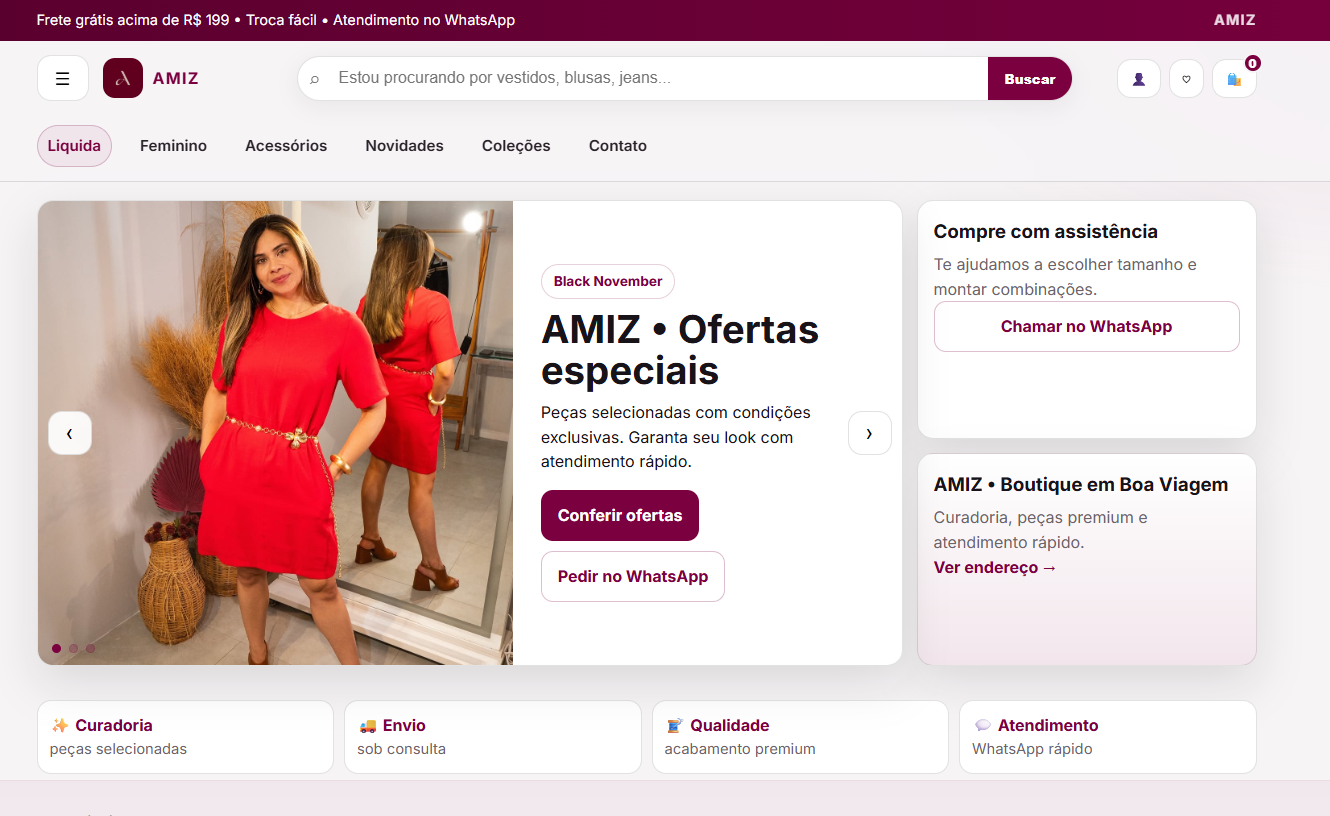Select the second carousel dot indicator
Image resolution: width=1330 pixels, height=816 pixels.
coord(73,648)
